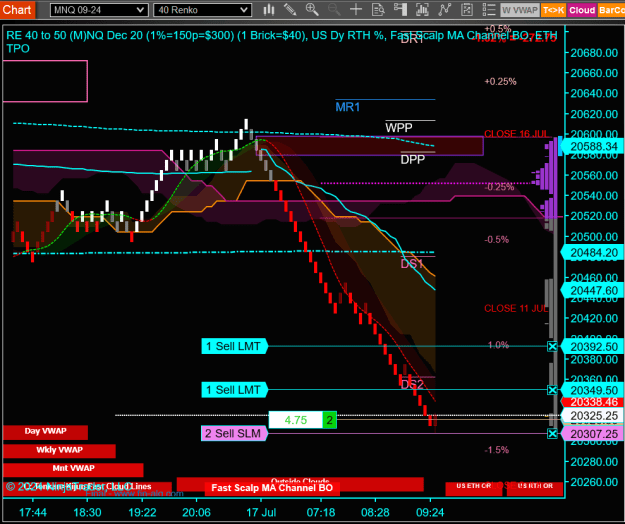
Task: Click the CLOSE 16 JUL label
Action: [517, 134]
